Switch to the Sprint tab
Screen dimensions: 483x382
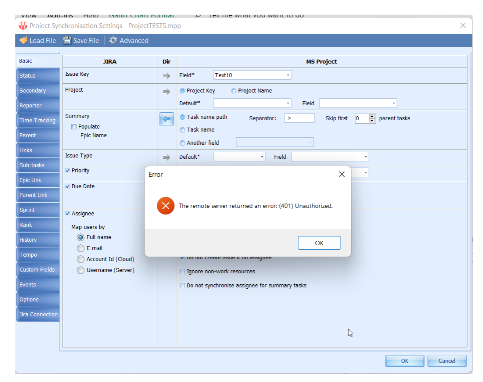pos(38,210)
